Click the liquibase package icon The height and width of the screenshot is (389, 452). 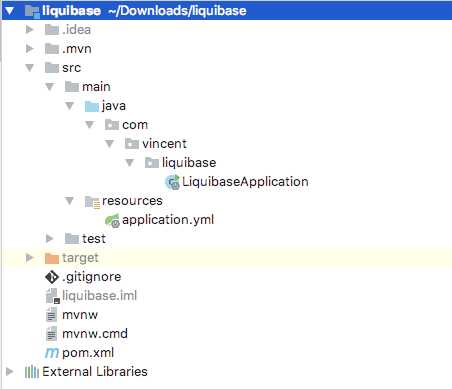[x=152, y=163]
